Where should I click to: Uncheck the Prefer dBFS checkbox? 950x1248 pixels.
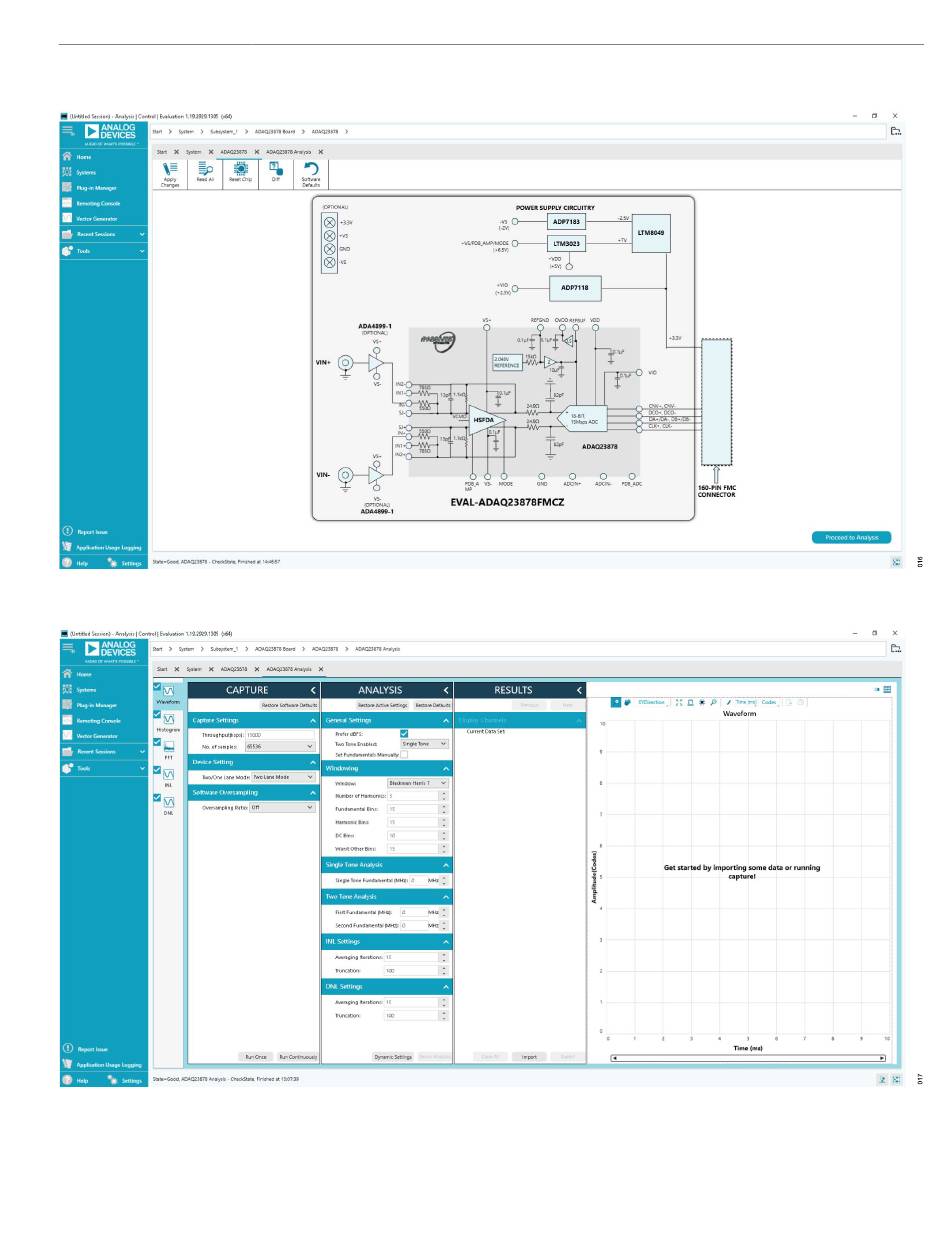[x=404, y=733]
